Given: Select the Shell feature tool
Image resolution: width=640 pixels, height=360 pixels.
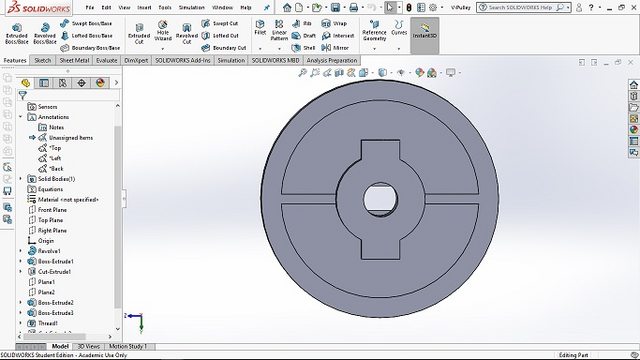Looking at the screenshot, I should [x=303, y=48].
